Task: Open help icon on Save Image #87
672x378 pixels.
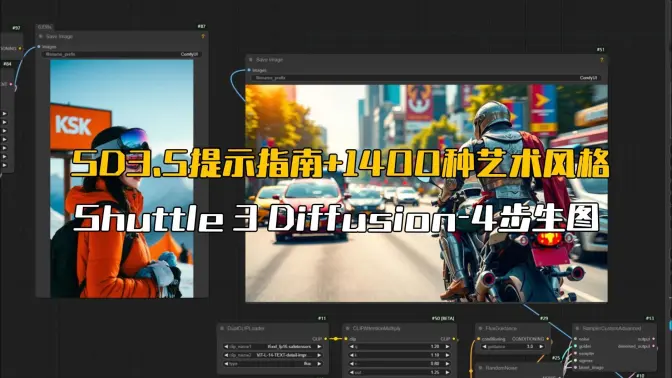Action: pyautogui.click(x=203, y=36)
